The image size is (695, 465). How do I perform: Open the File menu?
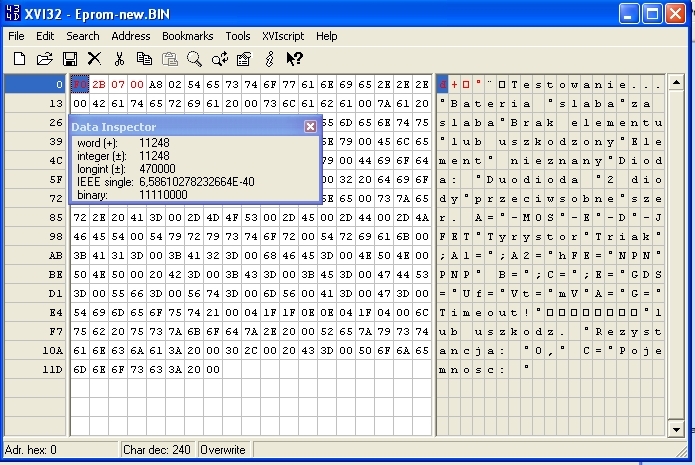pyautogui.click(x=16, y=36)
